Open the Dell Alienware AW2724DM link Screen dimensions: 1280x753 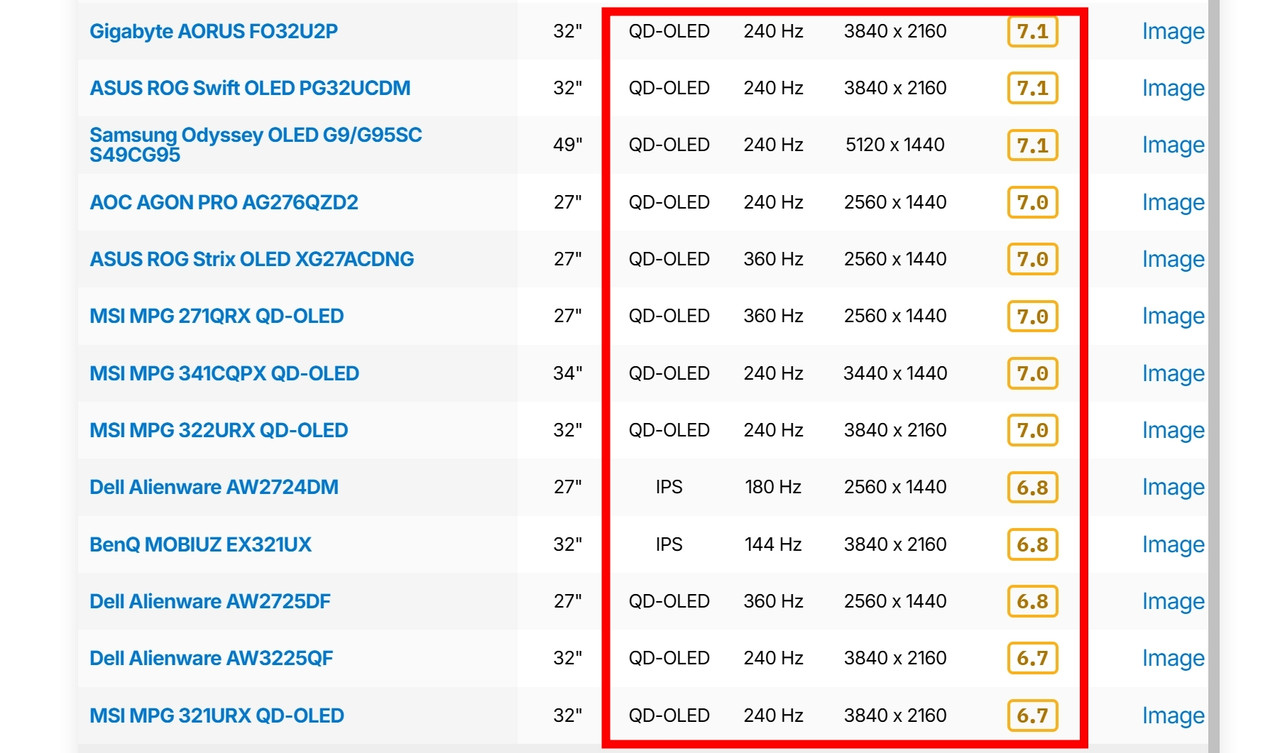(x=214, y=487)
